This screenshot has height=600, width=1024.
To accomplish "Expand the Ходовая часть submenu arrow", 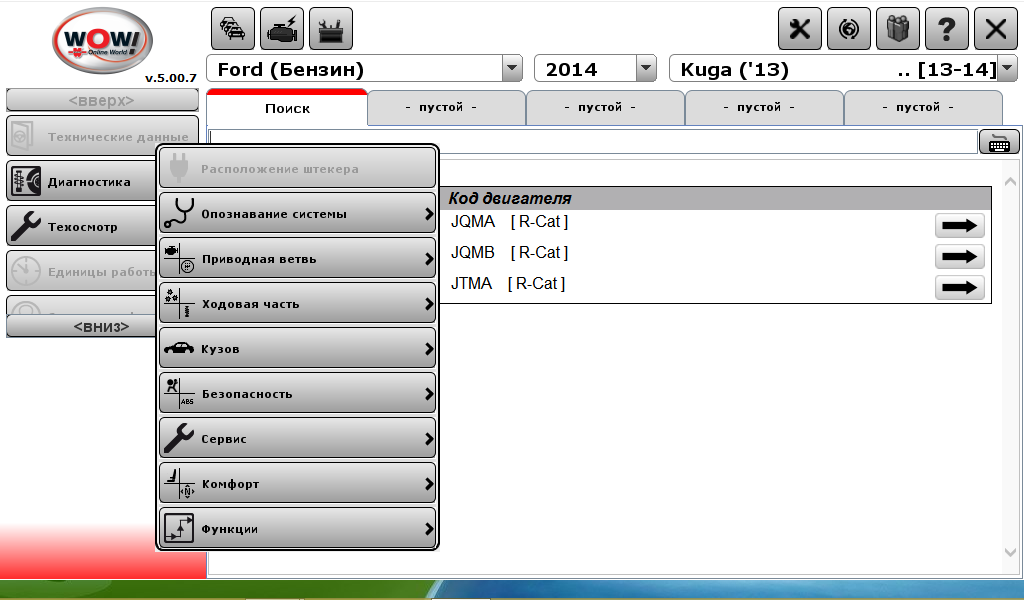I will pyautogui.click(x=429, y=304).
